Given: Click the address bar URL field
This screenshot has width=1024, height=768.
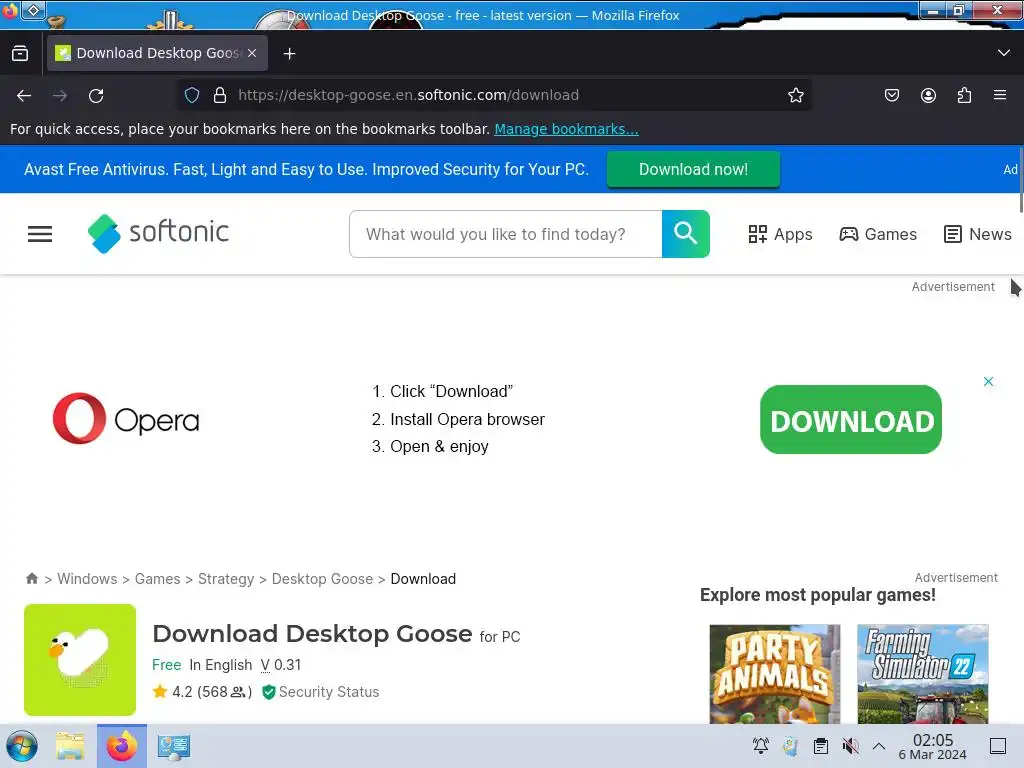Looking at the screenshot, I should (x=496, y=95).
